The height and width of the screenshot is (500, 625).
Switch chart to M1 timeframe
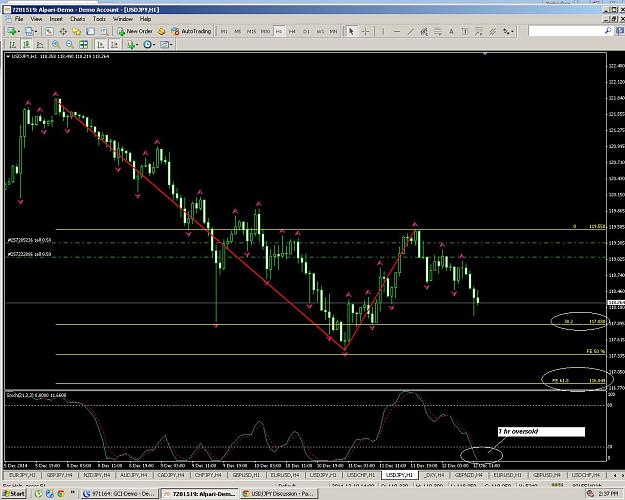click(x=224, y=31)
